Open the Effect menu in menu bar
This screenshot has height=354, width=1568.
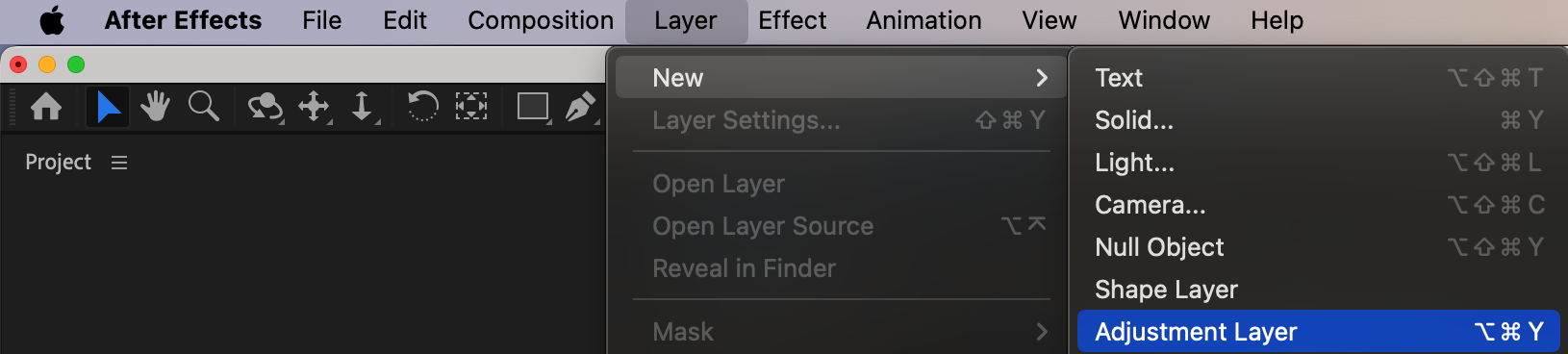tap(792, 20)
